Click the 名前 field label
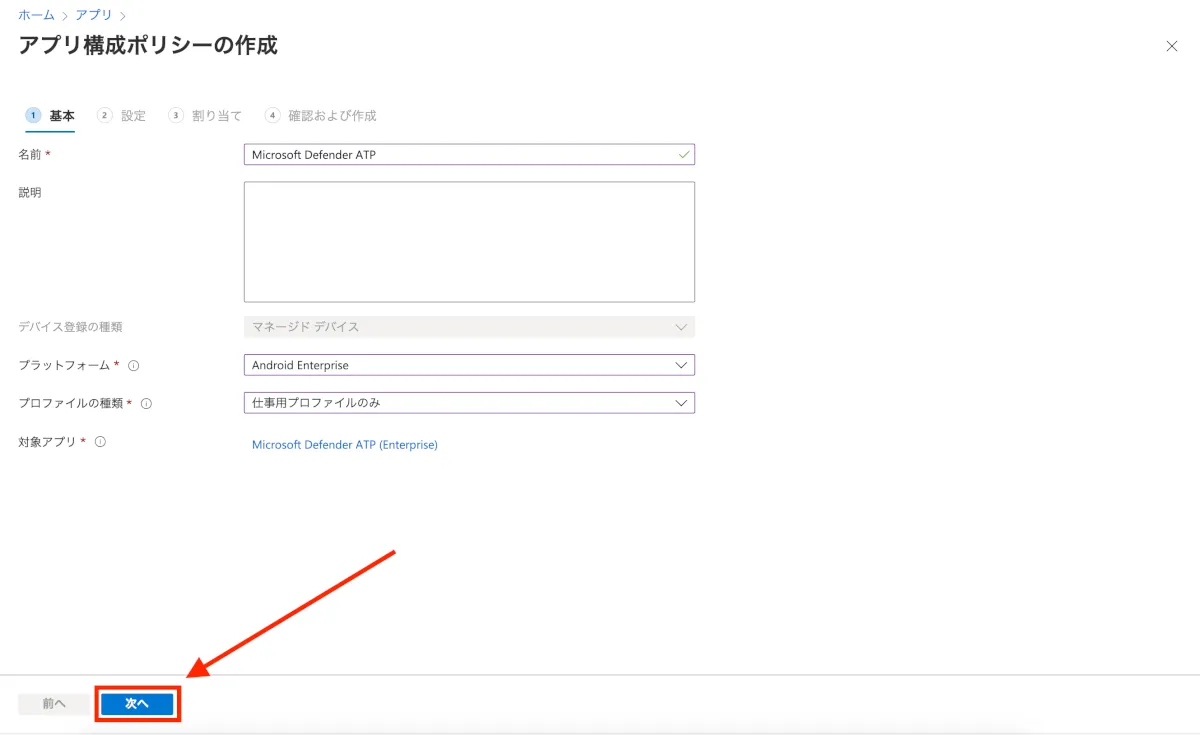This screenshot has height=735, width=1200. [31, 155]
